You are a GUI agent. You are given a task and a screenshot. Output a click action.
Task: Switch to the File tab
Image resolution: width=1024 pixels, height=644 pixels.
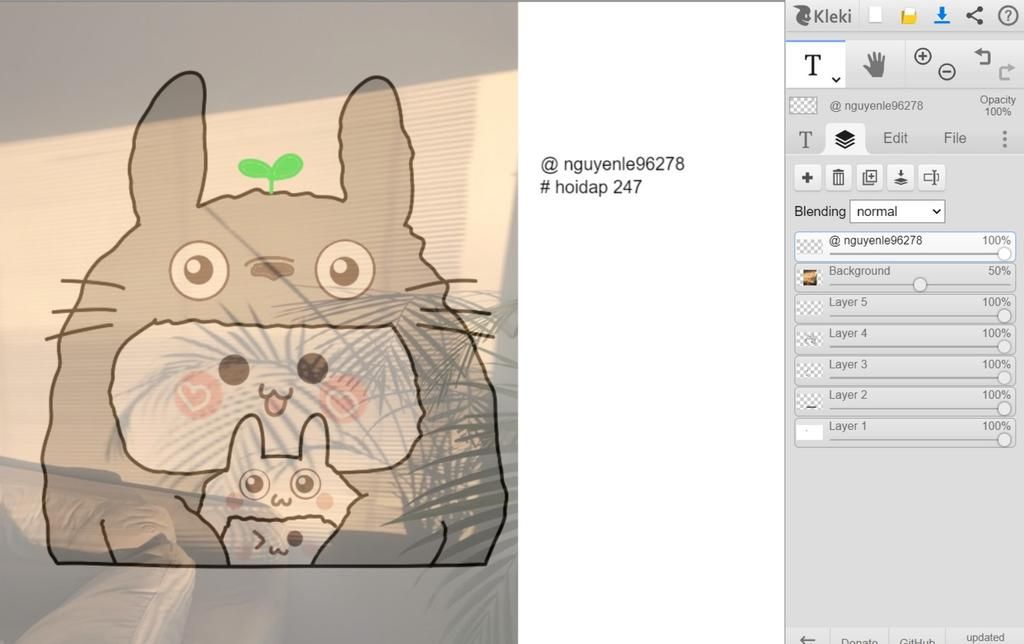click(955, 138)
